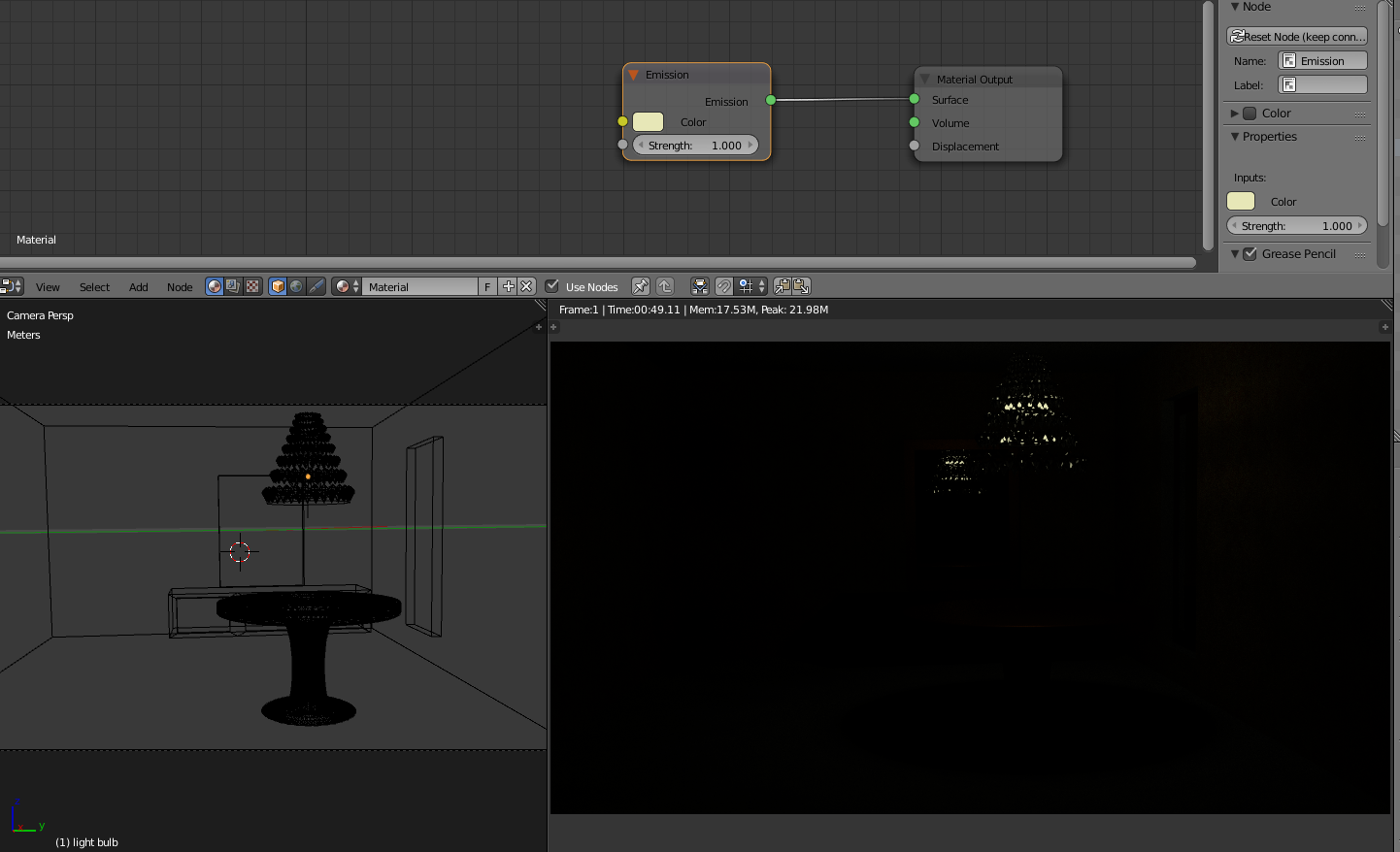1400x852 pixels.
Task: Choose world shader type globe icon
Action: pos(296,286)
